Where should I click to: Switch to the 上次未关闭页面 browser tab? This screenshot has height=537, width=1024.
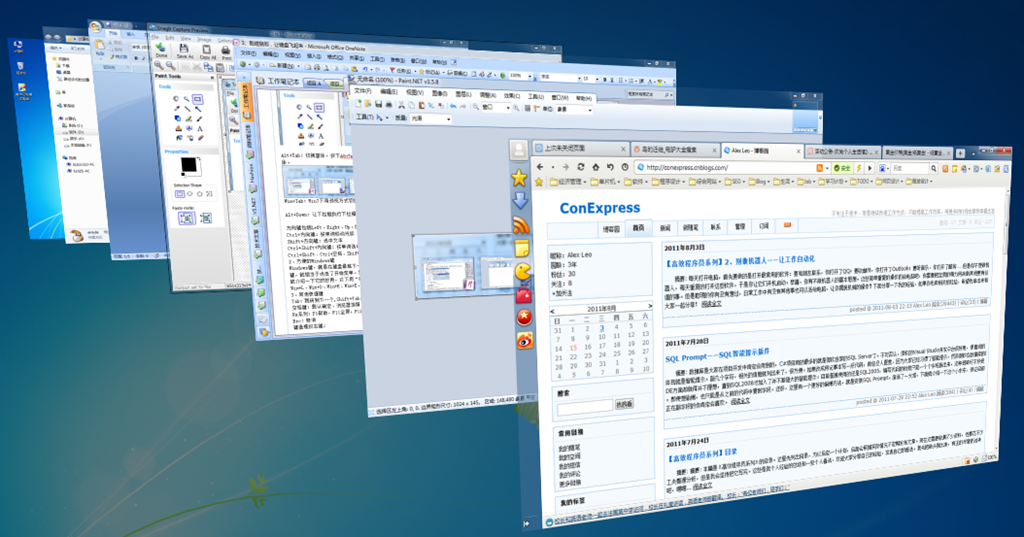pos(581,150)
